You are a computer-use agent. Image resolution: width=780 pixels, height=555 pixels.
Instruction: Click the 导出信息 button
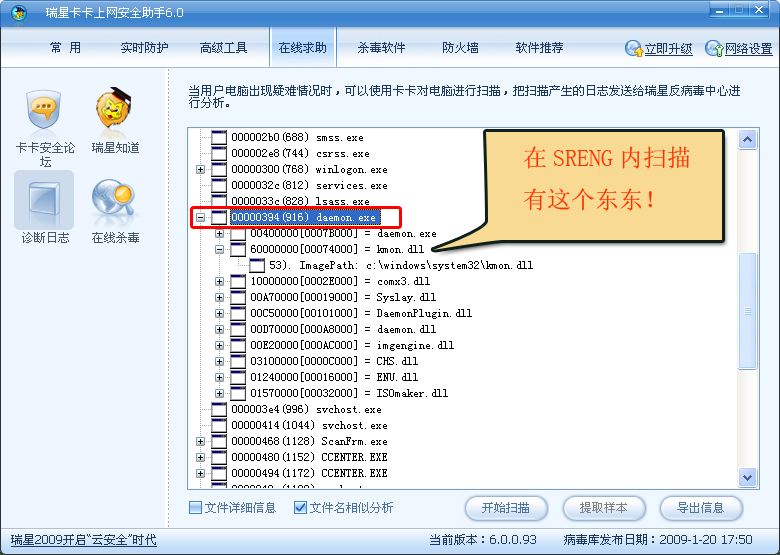coord(700,508)
